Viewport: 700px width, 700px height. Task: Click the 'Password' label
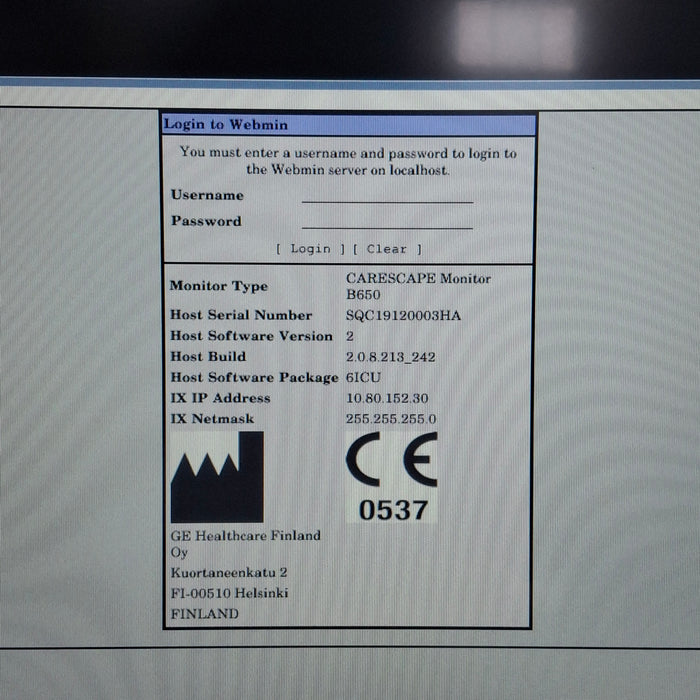point(206,221)
